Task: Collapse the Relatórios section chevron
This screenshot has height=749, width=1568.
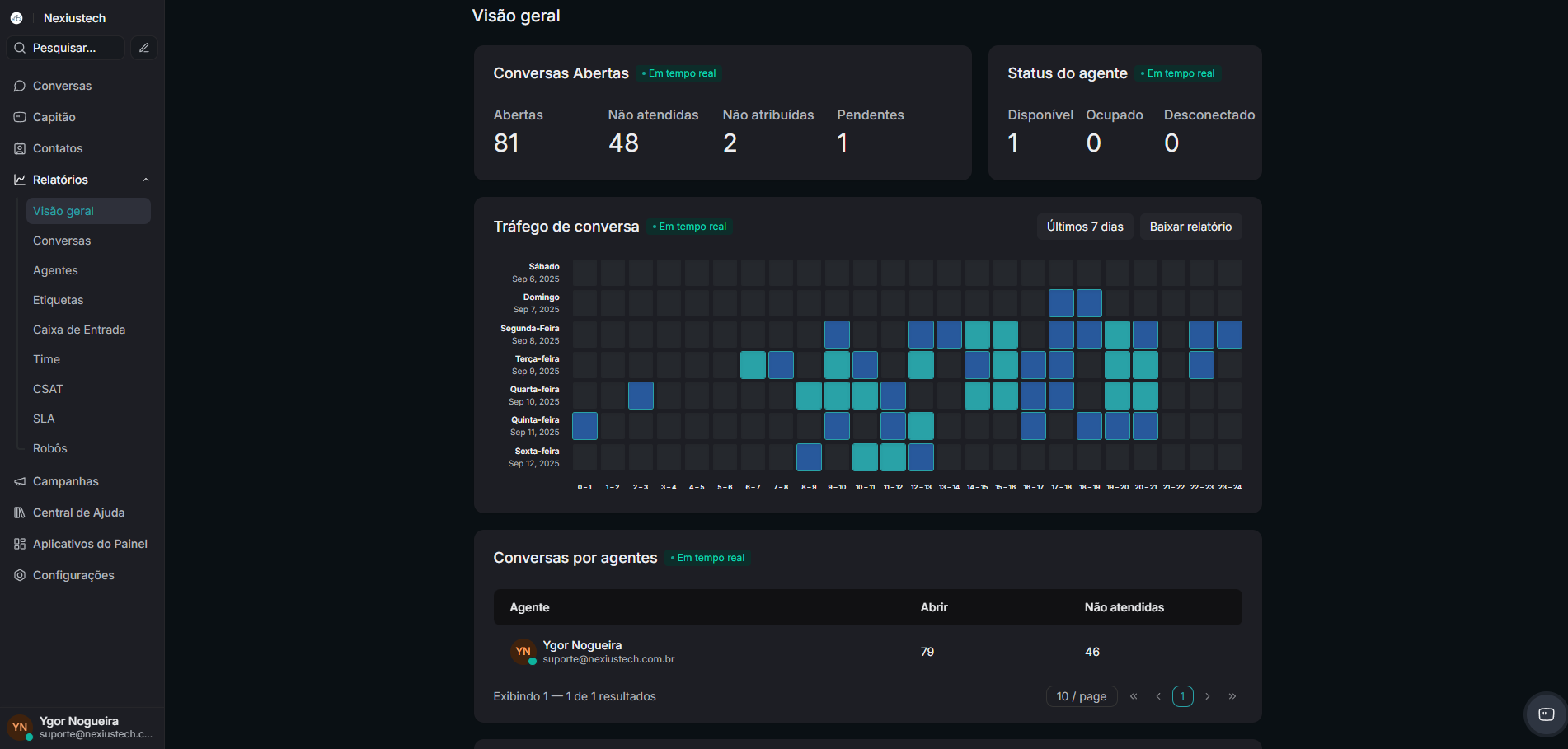Action: click(x=146, y=180)
